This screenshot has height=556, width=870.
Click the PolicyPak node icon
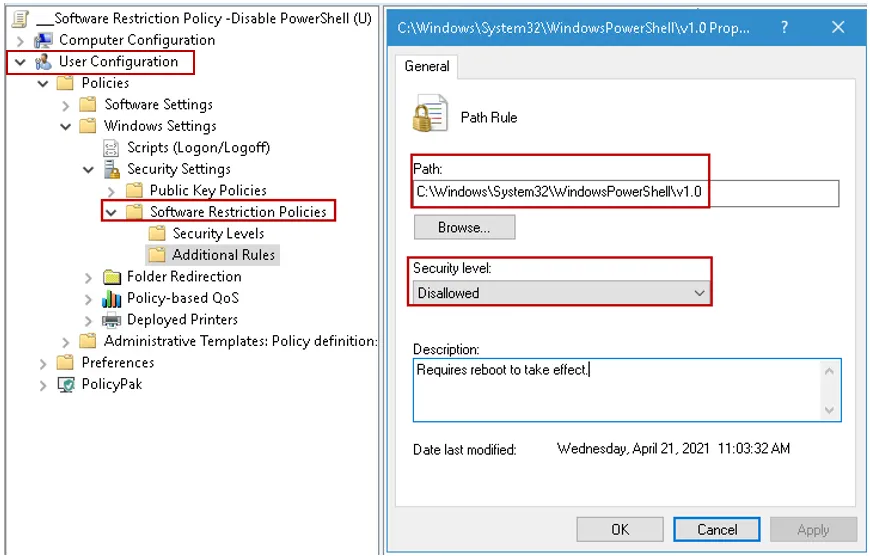pos(66,384)
